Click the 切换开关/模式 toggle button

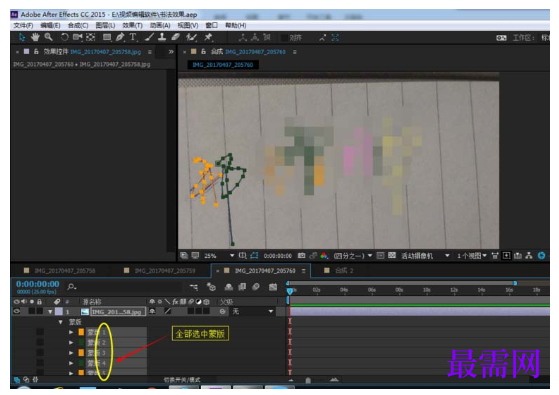click(182, 380)
